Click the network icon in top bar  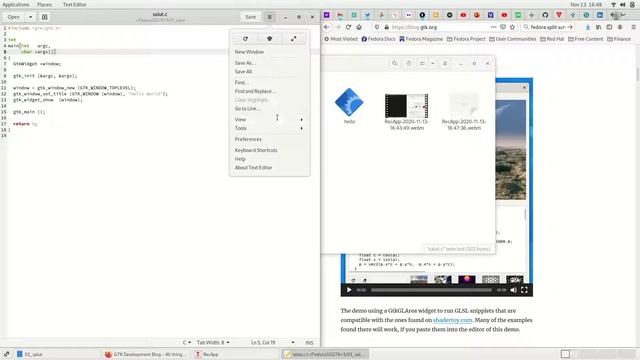[x=613, y=4]
